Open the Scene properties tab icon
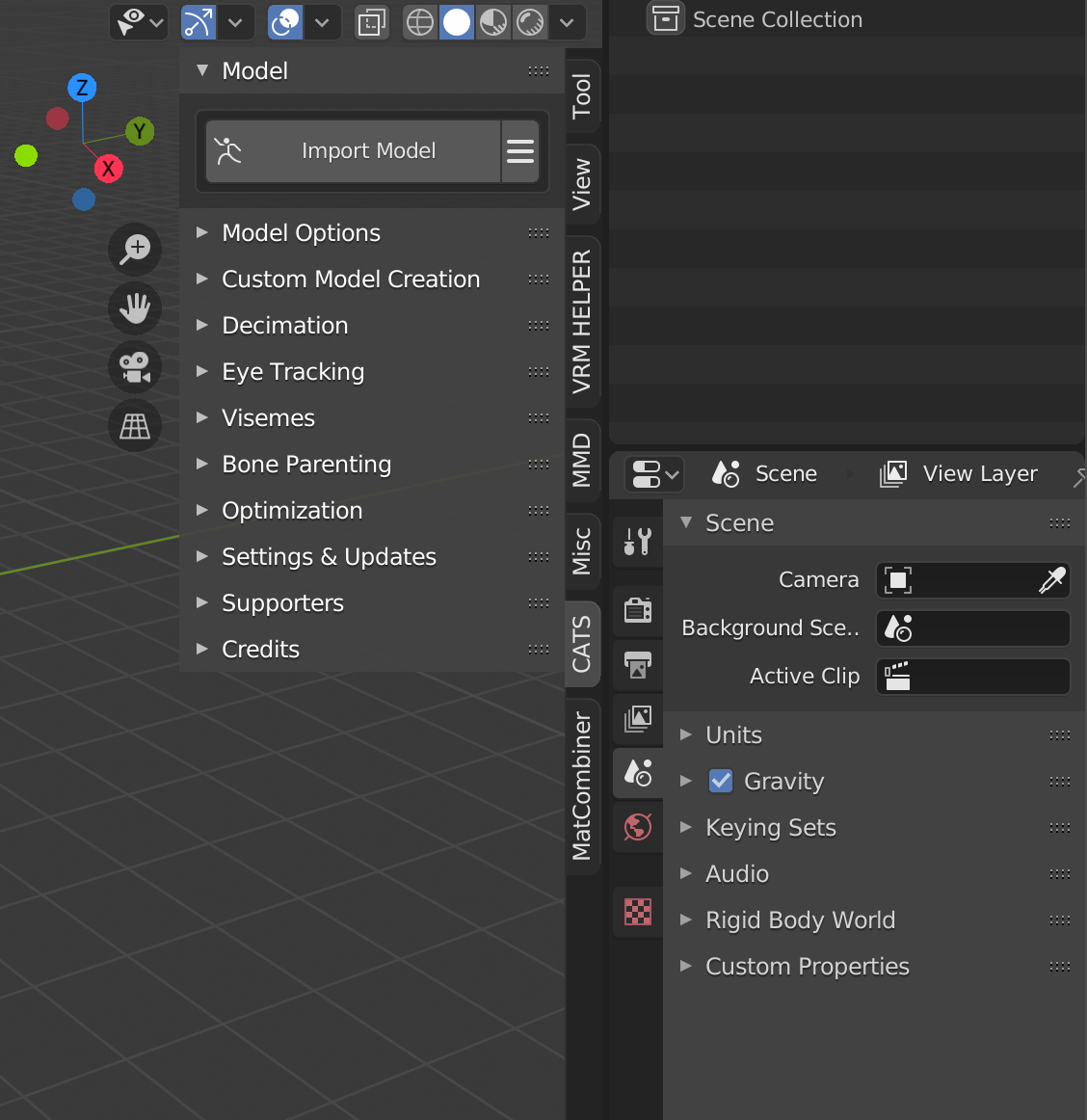Viewport: 1087px width, 1120px height. 638,773
